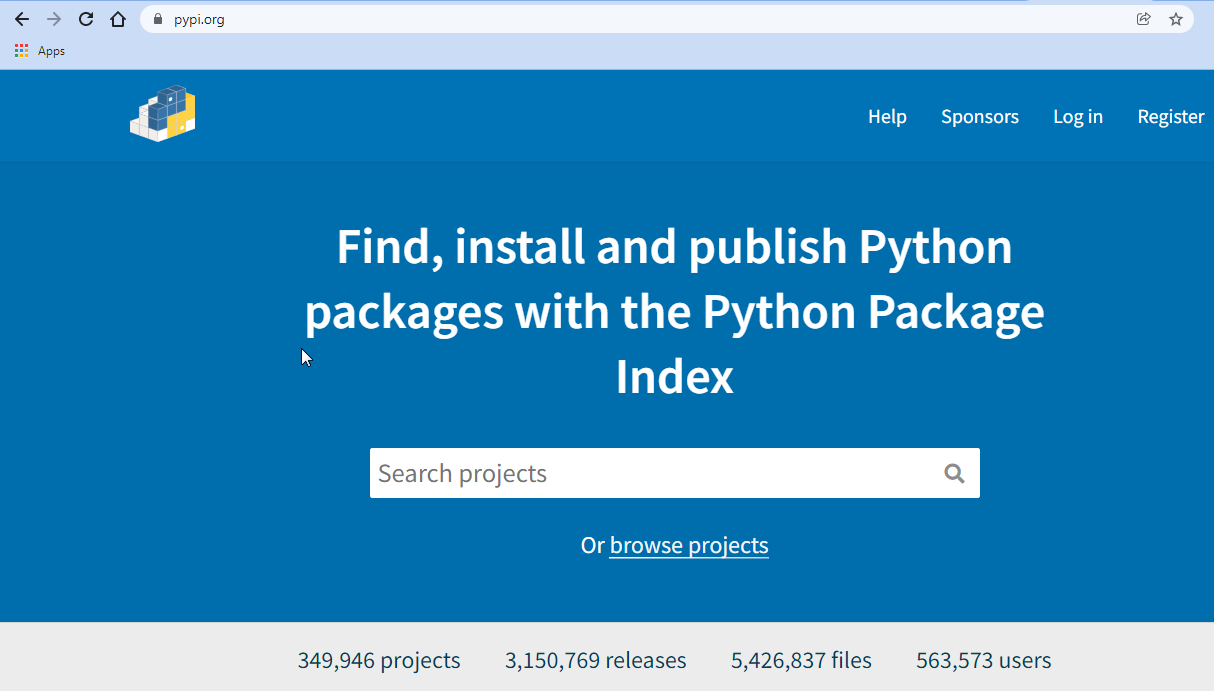This screenshot has width=1214, height=691.
Task: Reload the pypi.org page
Action: point(85,18)
